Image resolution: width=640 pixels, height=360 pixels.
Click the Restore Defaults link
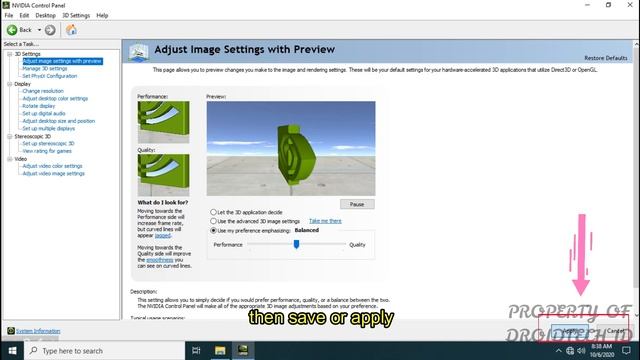605,58
